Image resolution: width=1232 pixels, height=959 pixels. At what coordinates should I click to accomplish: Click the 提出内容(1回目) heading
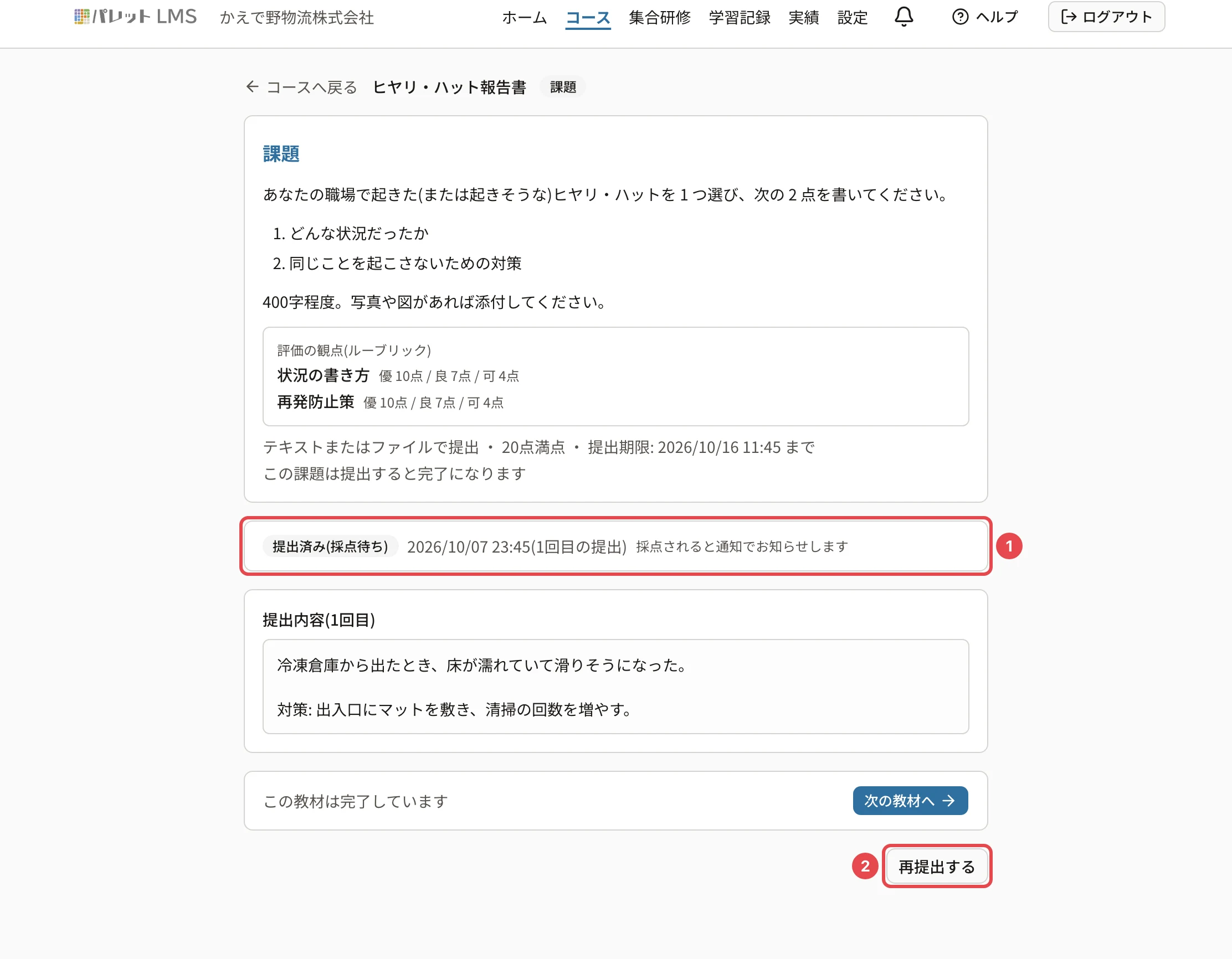pyautogui.click(x=319, y=620)
